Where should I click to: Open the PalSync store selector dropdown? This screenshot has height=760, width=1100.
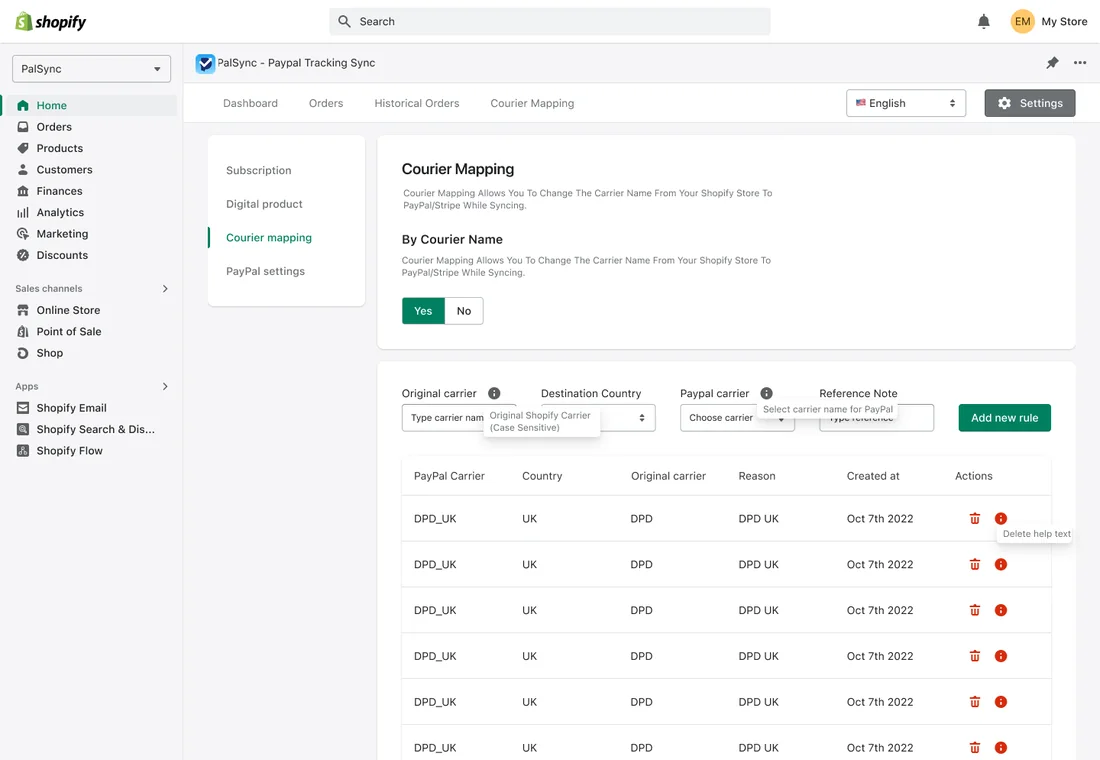91,69
